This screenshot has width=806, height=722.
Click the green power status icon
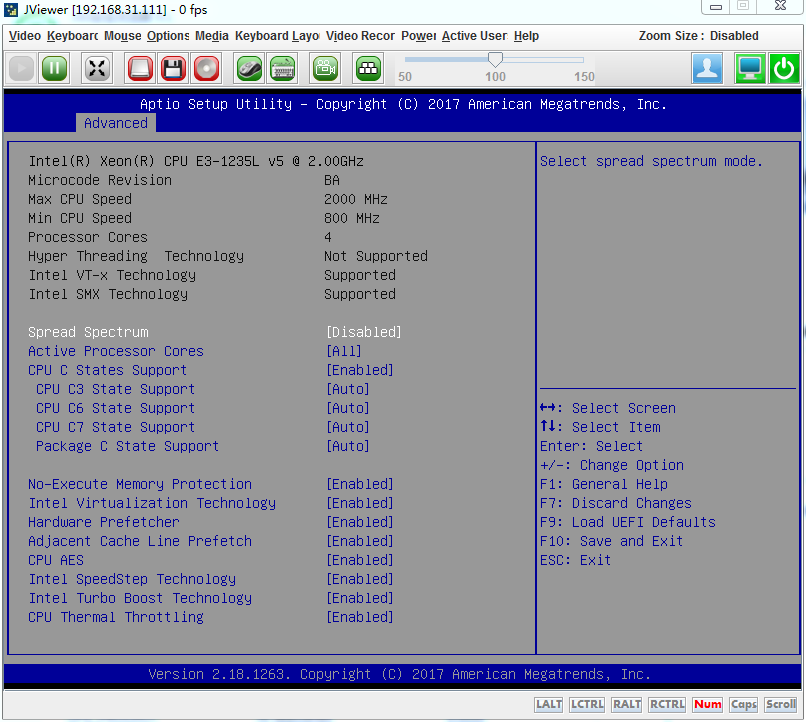pyautogui.click(x=784, y=69)
